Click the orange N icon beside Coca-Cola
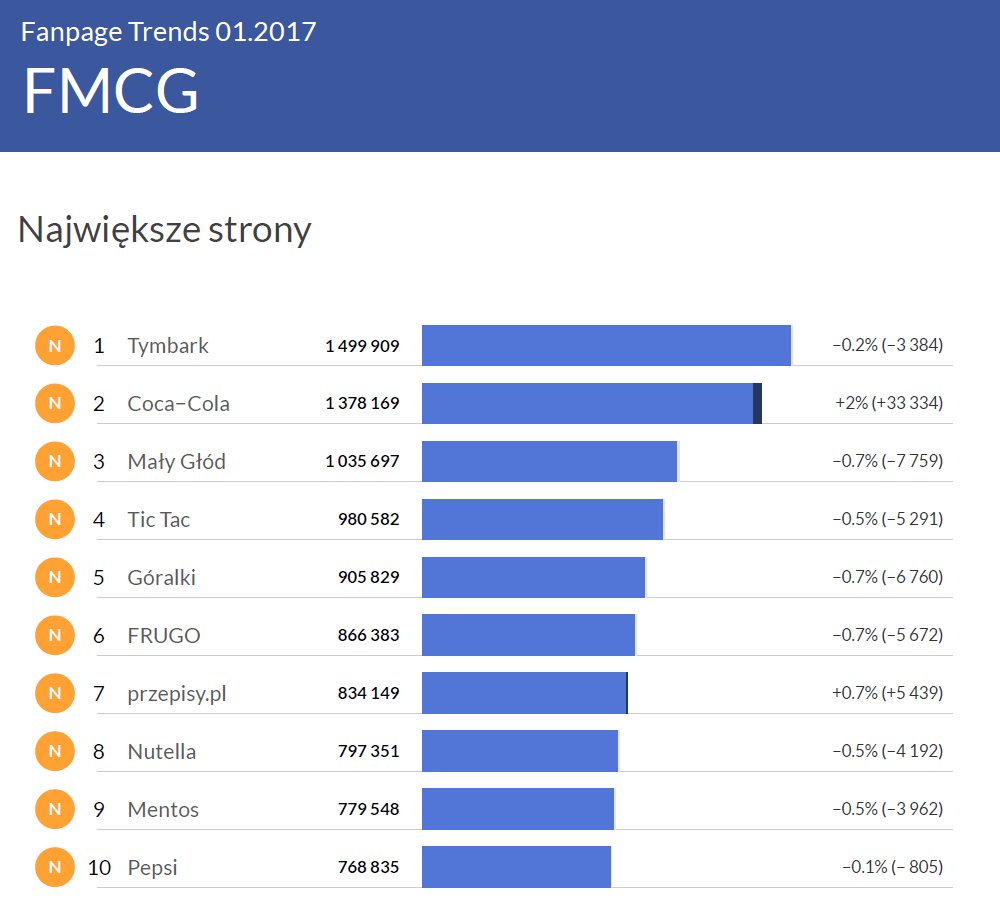1000x899 pixels. 55,404
